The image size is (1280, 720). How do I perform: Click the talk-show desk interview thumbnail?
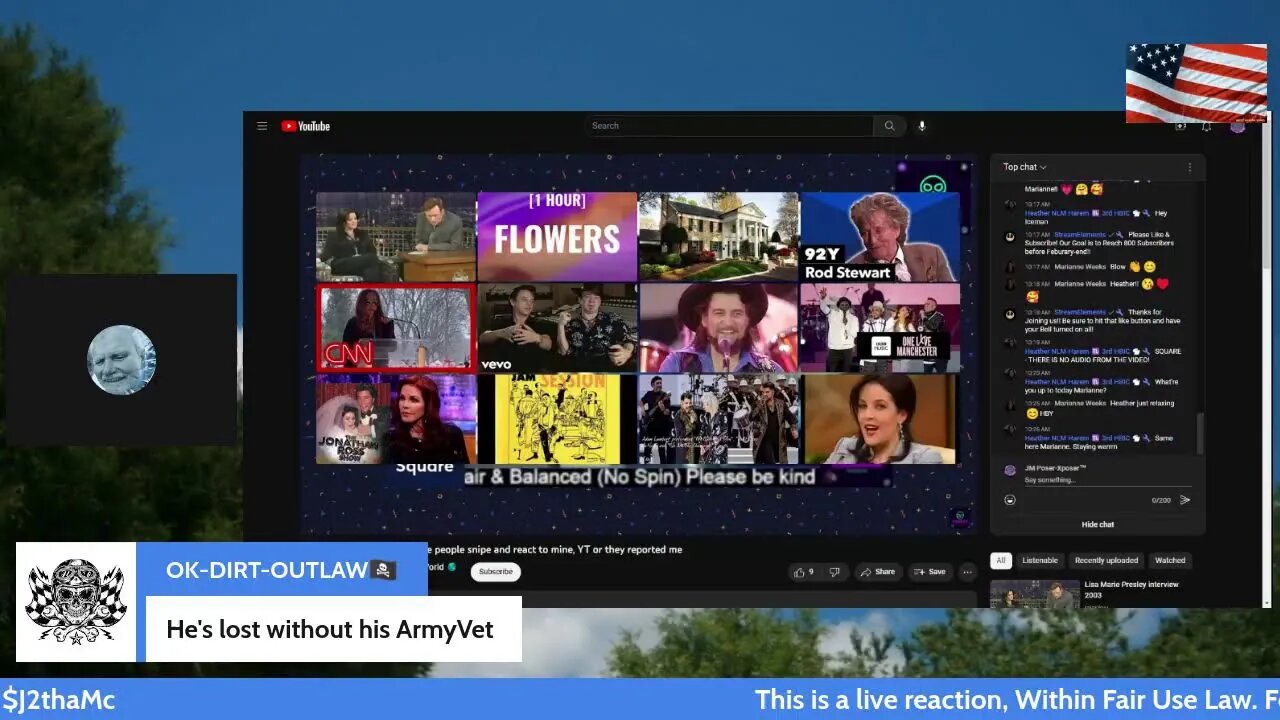396,236
